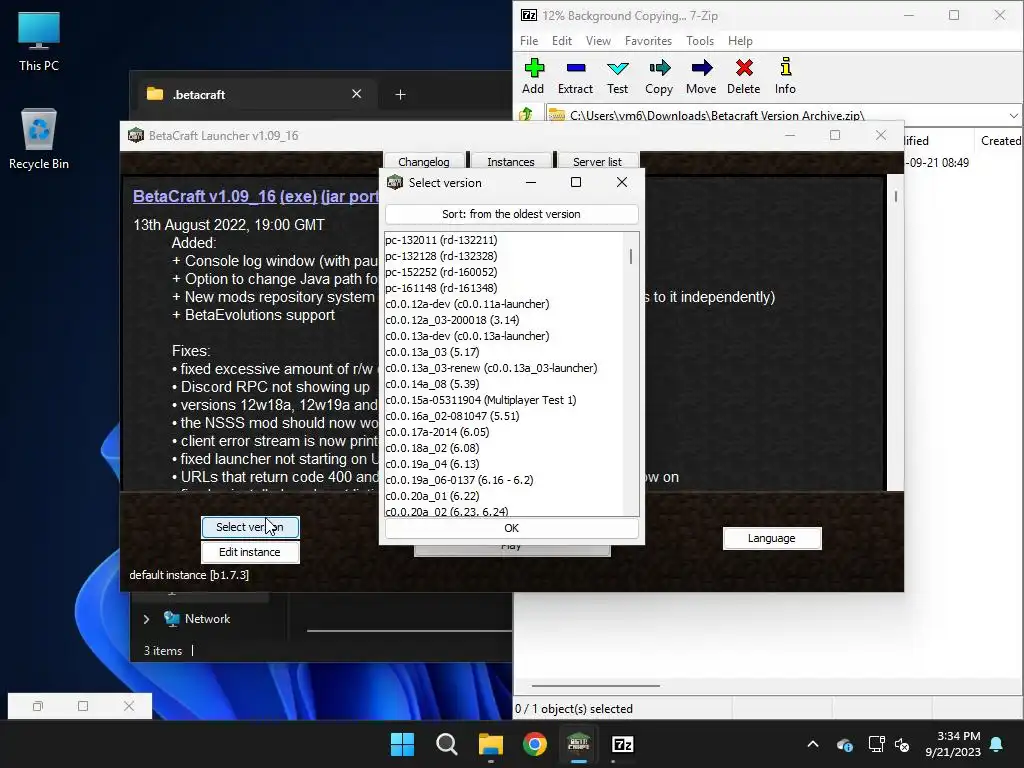This screenshot has width=1024, height=768.
Task: Select version pc-132011 (rd-132211)
Action: pos(504,240)
